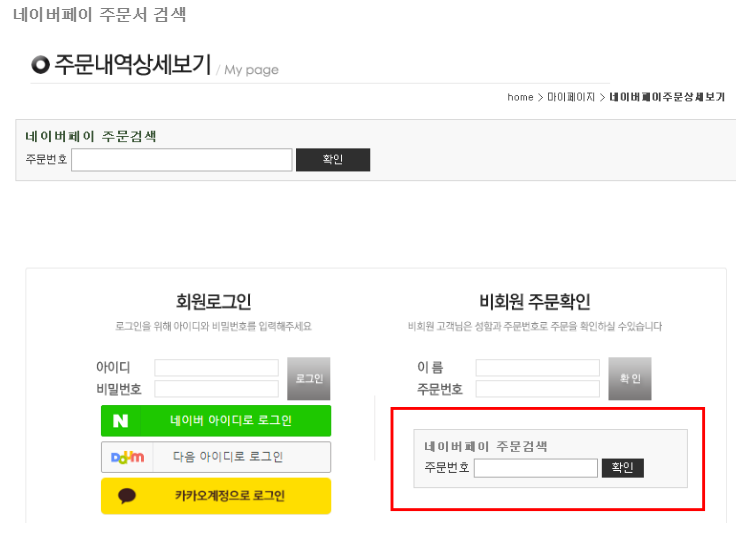Focus the 아이디 input field
The width and height of the screenshot is (736, 542).
click(x=216, y=368)
